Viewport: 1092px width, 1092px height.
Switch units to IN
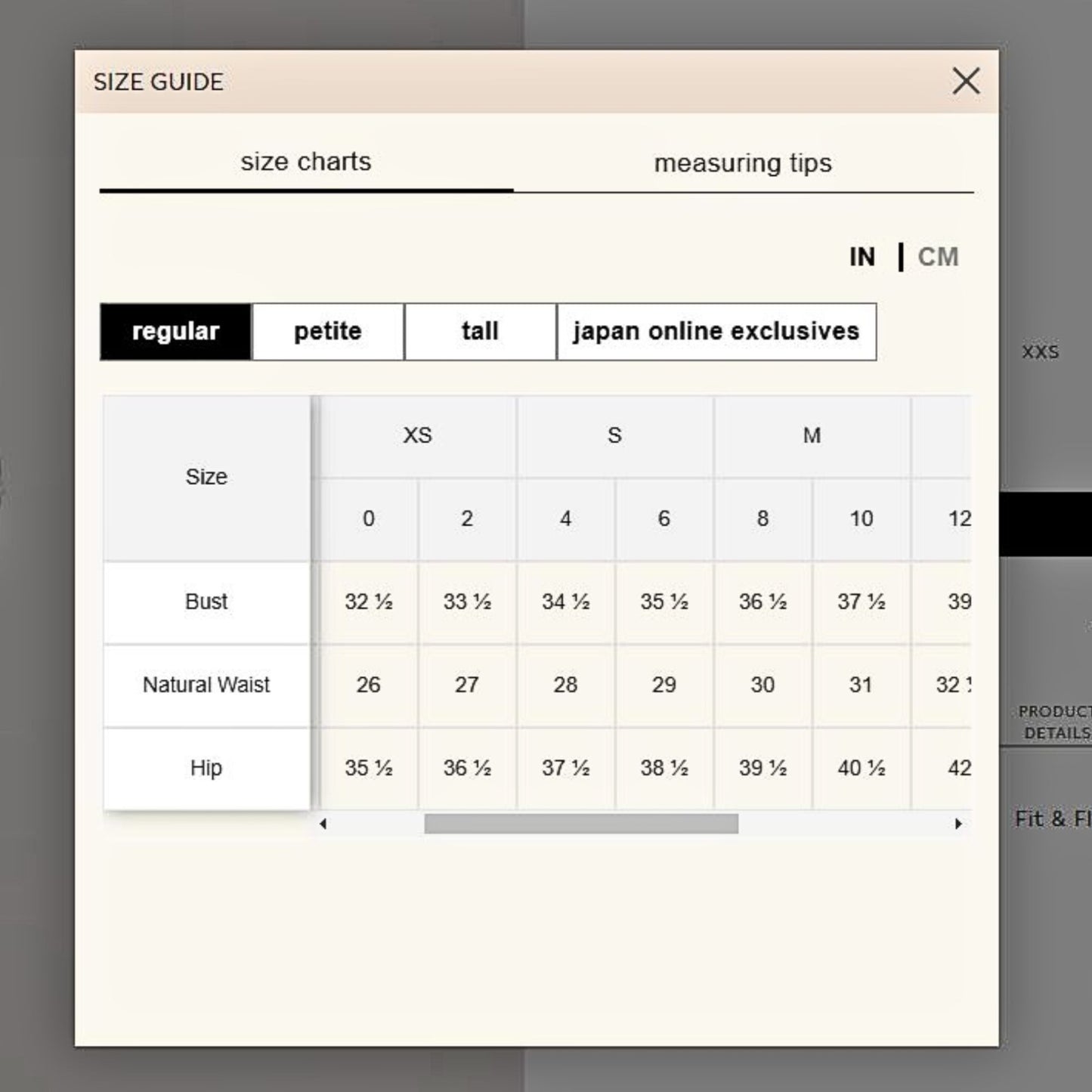pyautogui.click(x=862, y=257)
